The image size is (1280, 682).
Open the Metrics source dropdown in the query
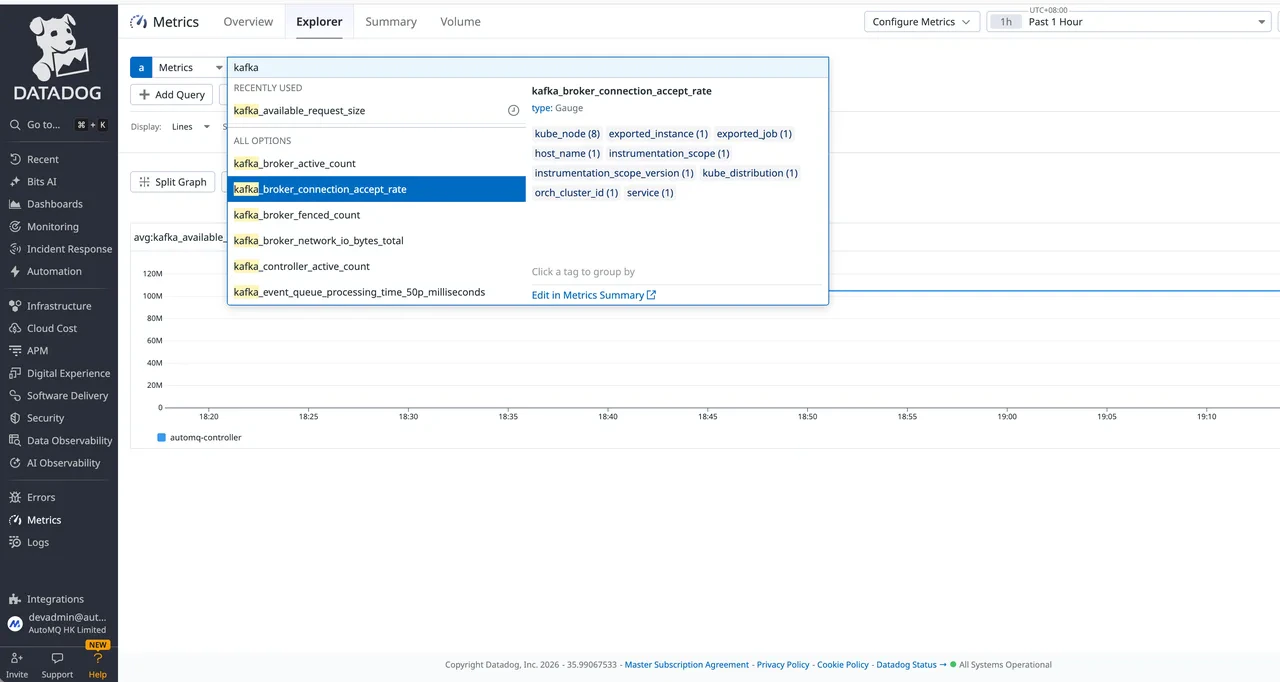(x=190, y=67)
